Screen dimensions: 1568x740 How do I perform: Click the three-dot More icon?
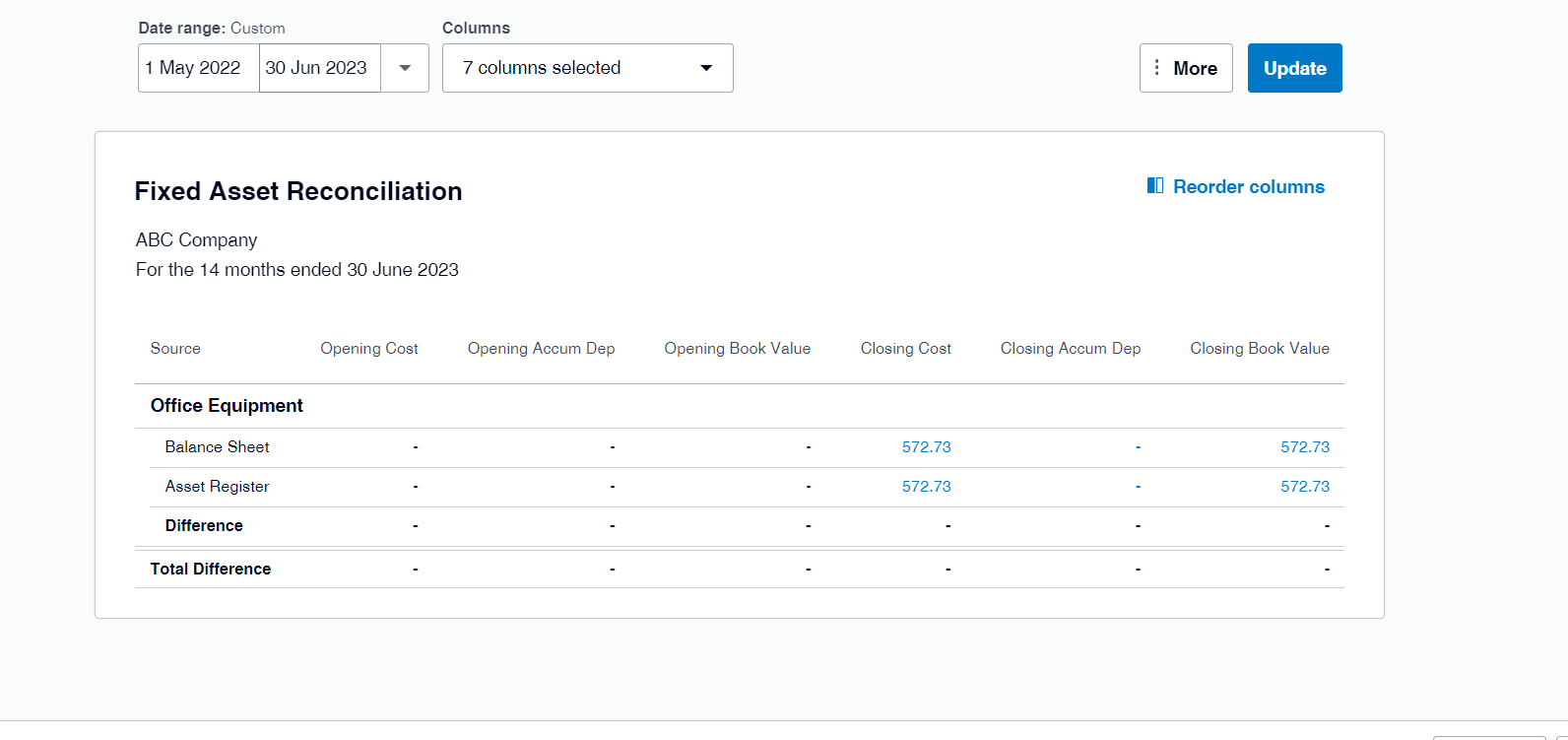(1157, 68)
